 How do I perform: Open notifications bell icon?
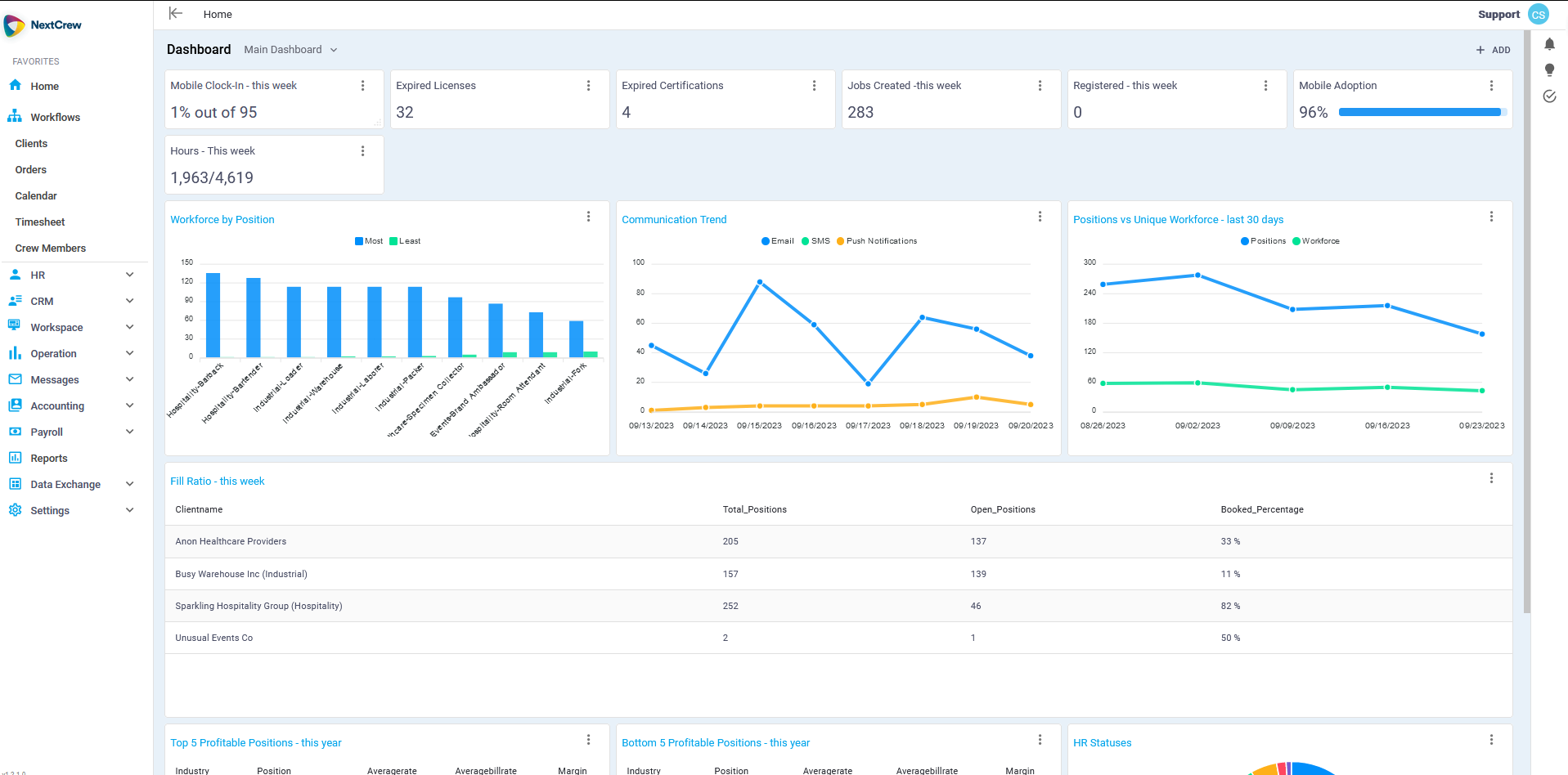1549,44
